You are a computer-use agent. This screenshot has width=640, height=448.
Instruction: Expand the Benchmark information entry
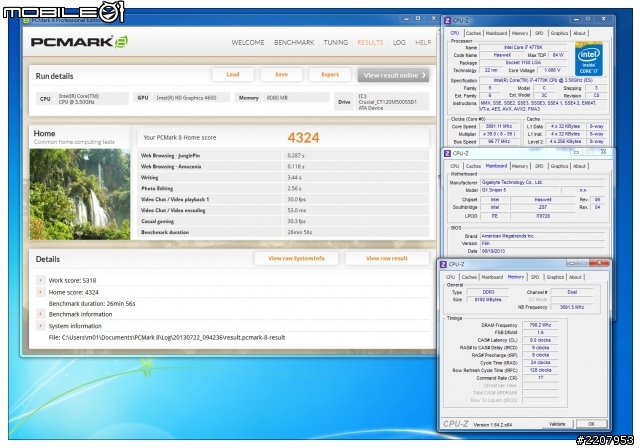40,314
